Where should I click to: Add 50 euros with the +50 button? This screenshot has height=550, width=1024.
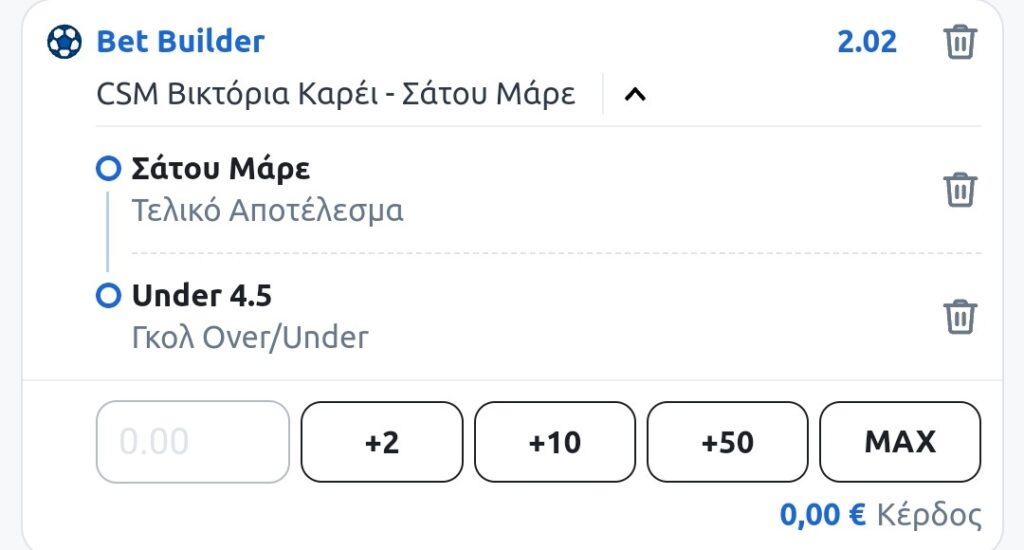point(728,442)
